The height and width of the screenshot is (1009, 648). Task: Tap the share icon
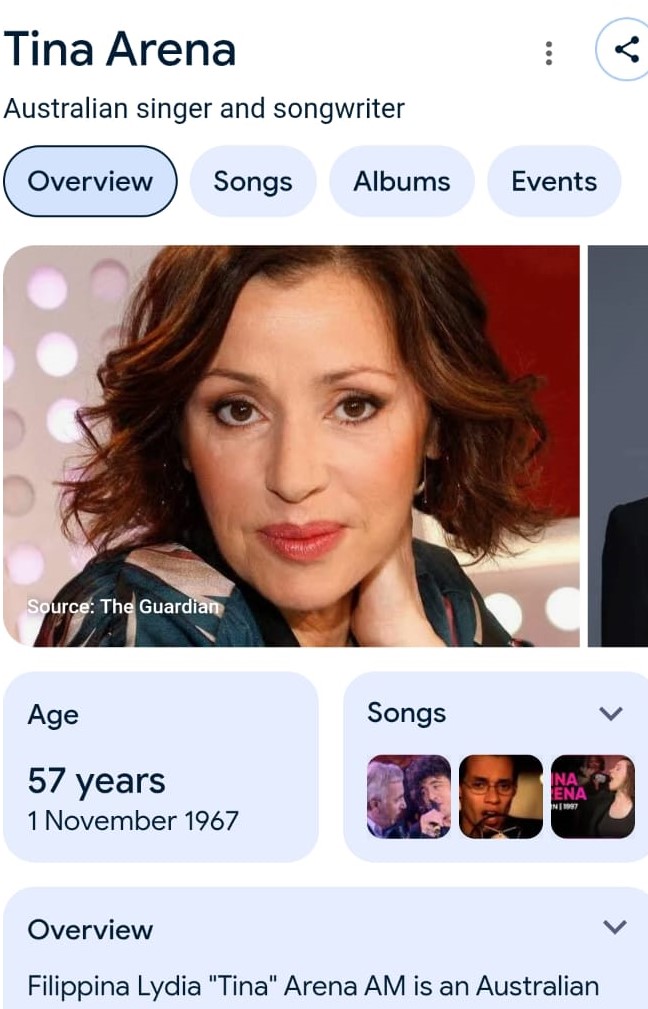(626, 50)
